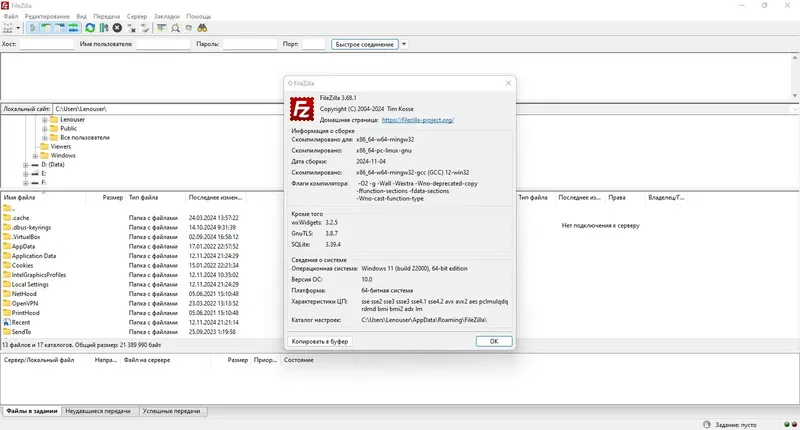Close the О FileZilla dialog with X

pyautogui.click(x=508, y=83)
